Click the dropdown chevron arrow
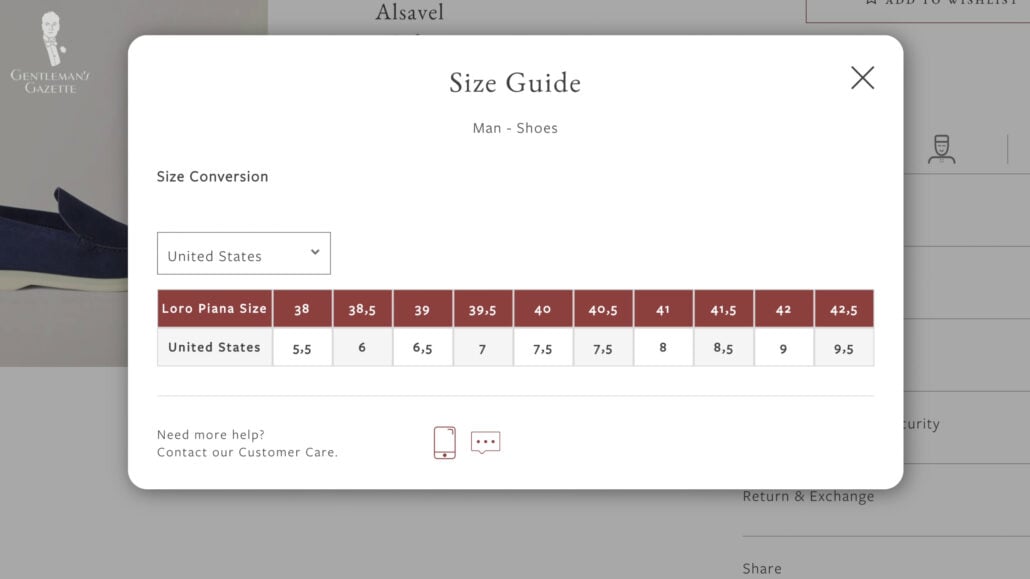 [x=315, y=253]
